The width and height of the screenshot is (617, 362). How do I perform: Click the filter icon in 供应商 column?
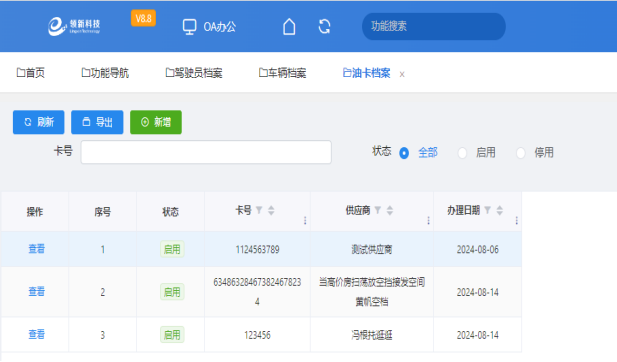tap(378, 210)
